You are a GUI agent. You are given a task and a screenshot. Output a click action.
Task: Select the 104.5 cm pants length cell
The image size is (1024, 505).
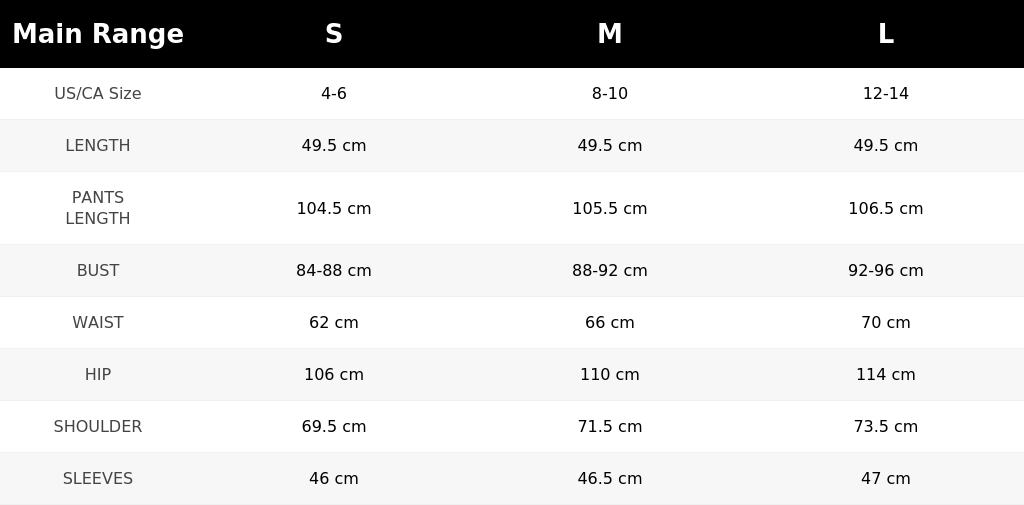tap(334, 208)
